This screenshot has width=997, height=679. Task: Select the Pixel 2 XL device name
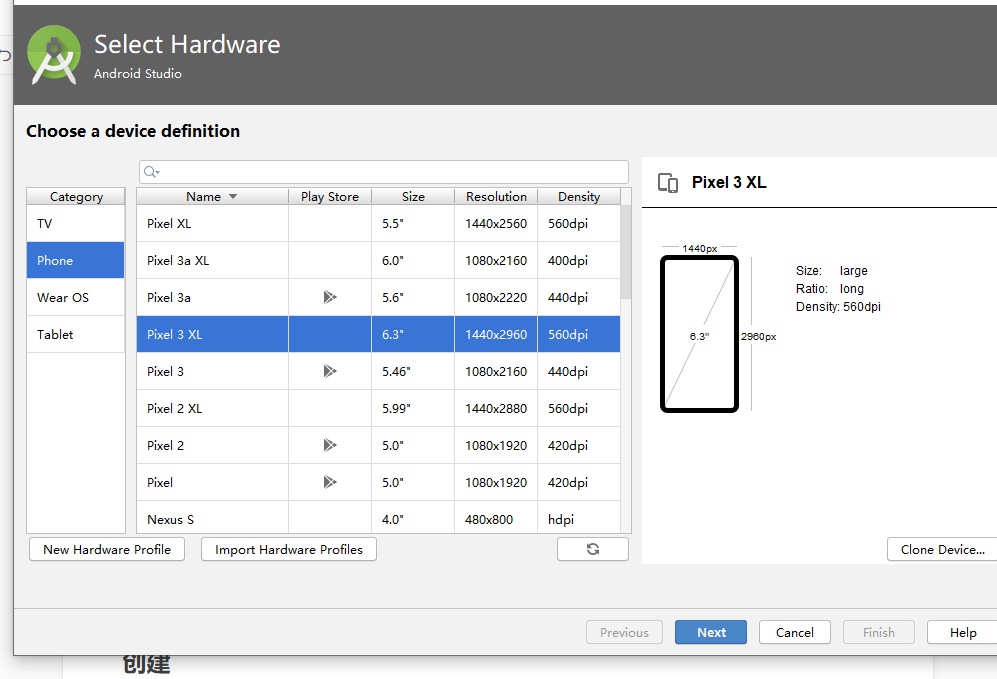[174, 408]
